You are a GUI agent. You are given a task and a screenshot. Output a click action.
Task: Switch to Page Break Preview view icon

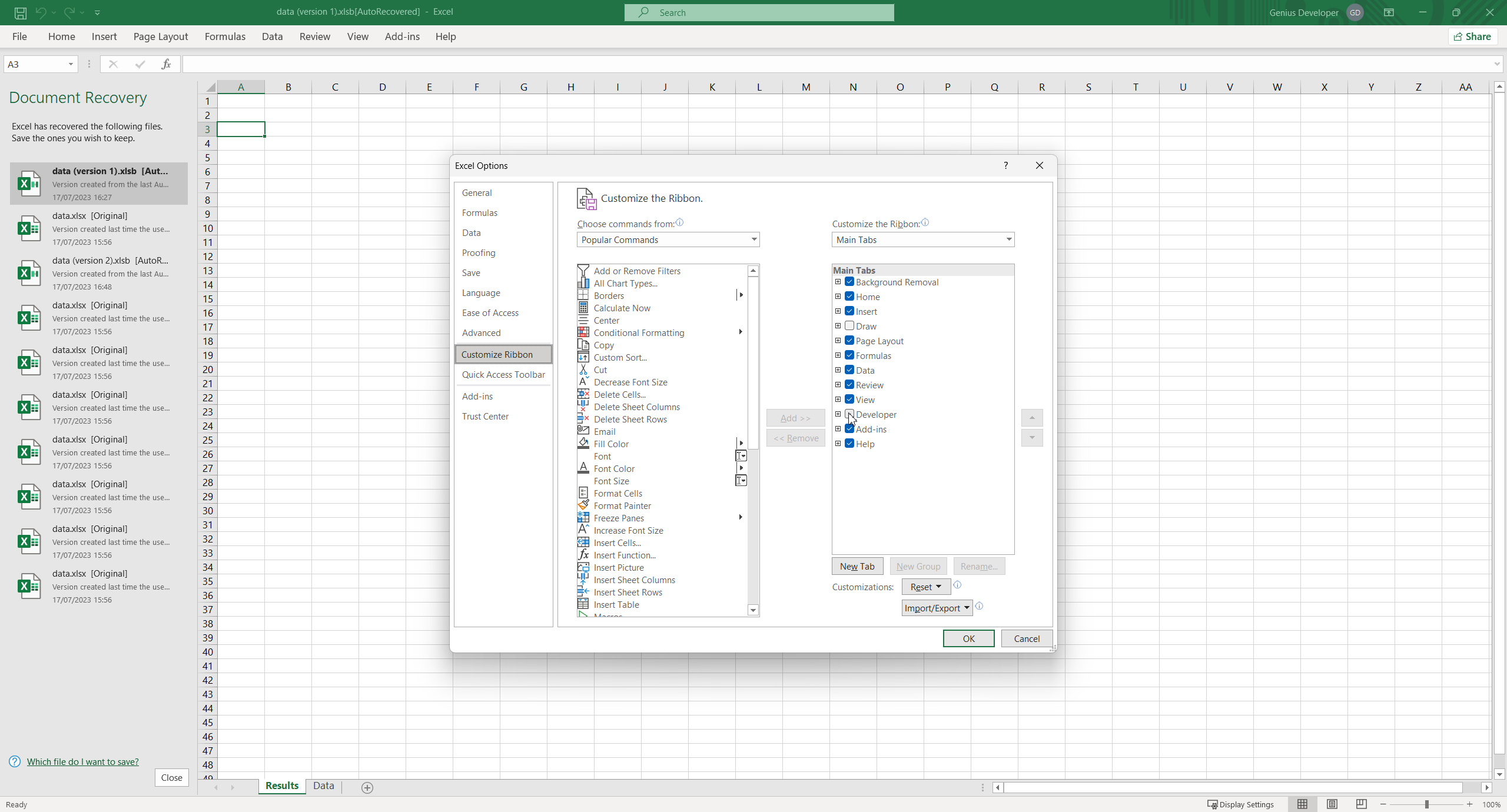[1361, 804]
